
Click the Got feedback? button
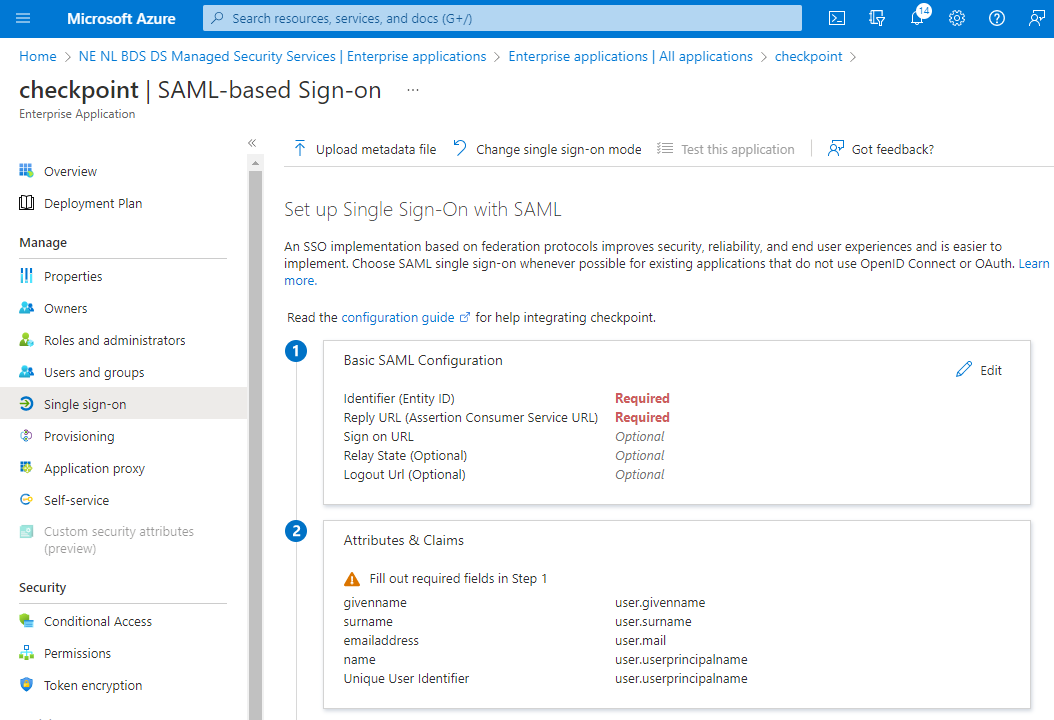881,148
